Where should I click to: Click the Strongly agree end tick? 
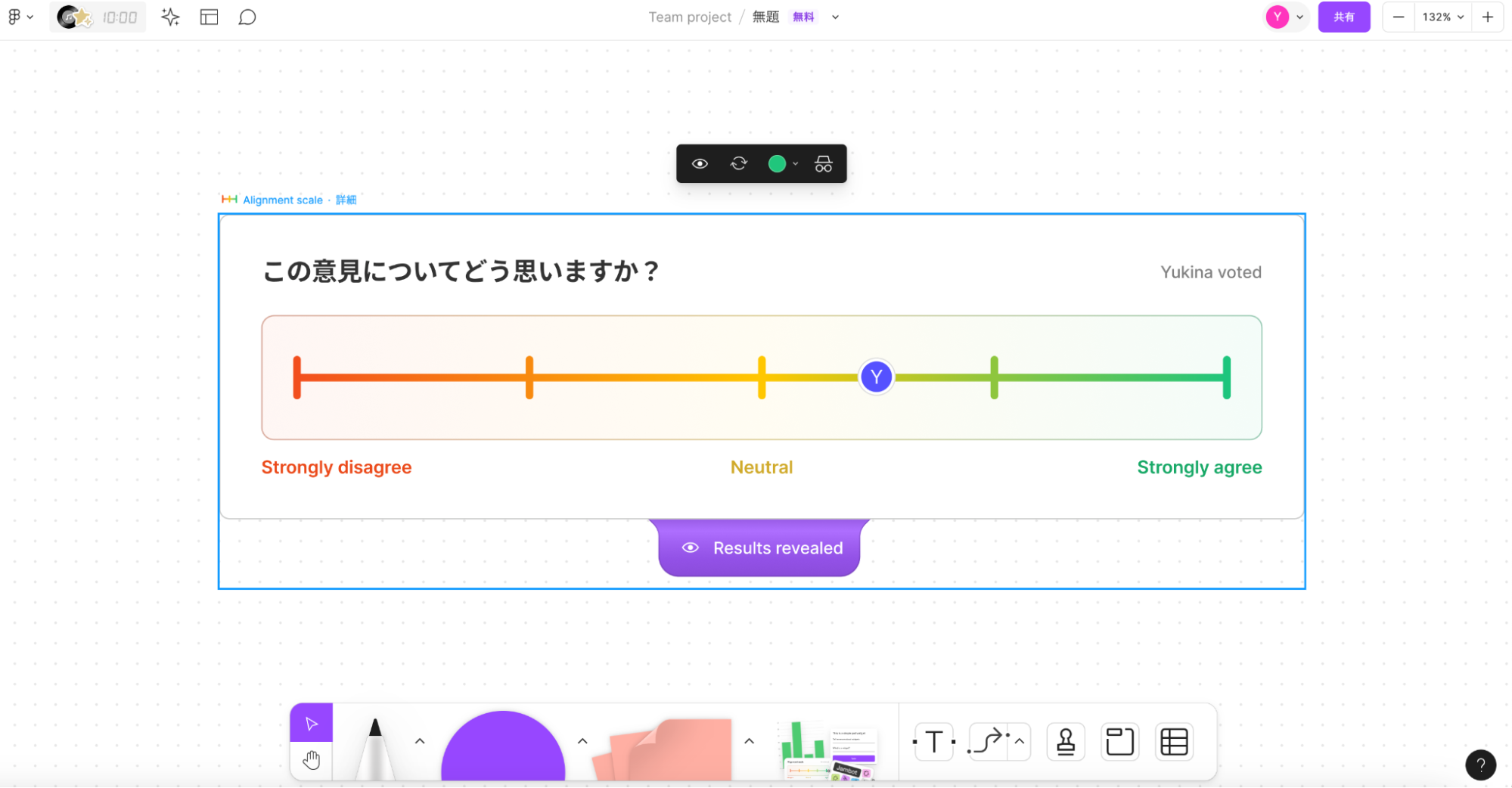tap(1227, 377)
